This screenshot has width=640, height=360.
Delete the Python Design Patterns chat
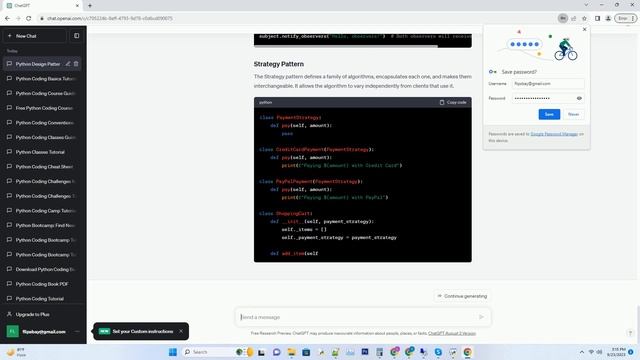pyautogui.click(x=76, y=64)
